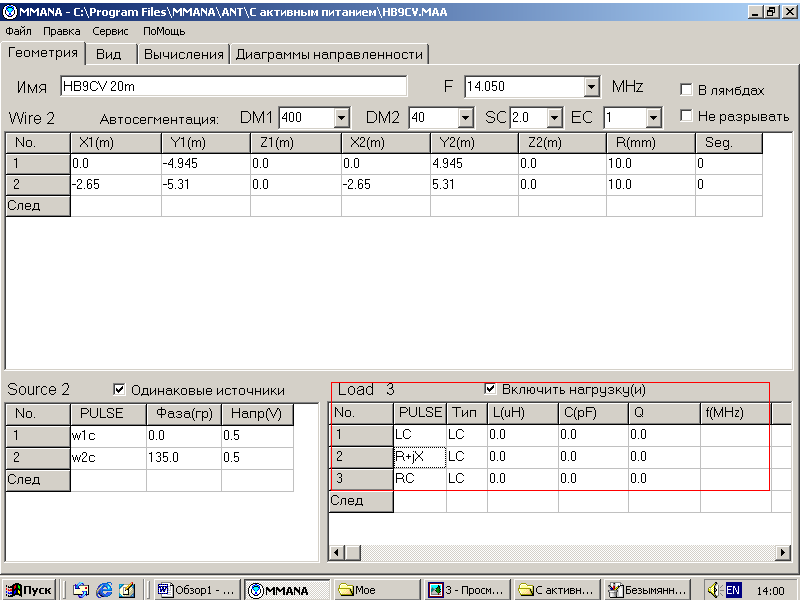The image size is (800, 600).
Task: Open the Правка menu
Action: click(61, 31)
